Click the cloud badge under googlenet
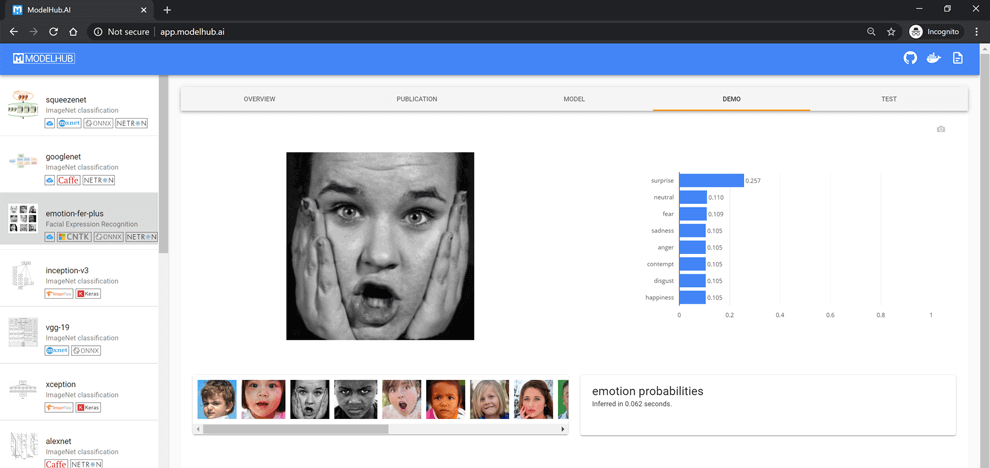This screenshot has width=990, height=468. [50, 180]
